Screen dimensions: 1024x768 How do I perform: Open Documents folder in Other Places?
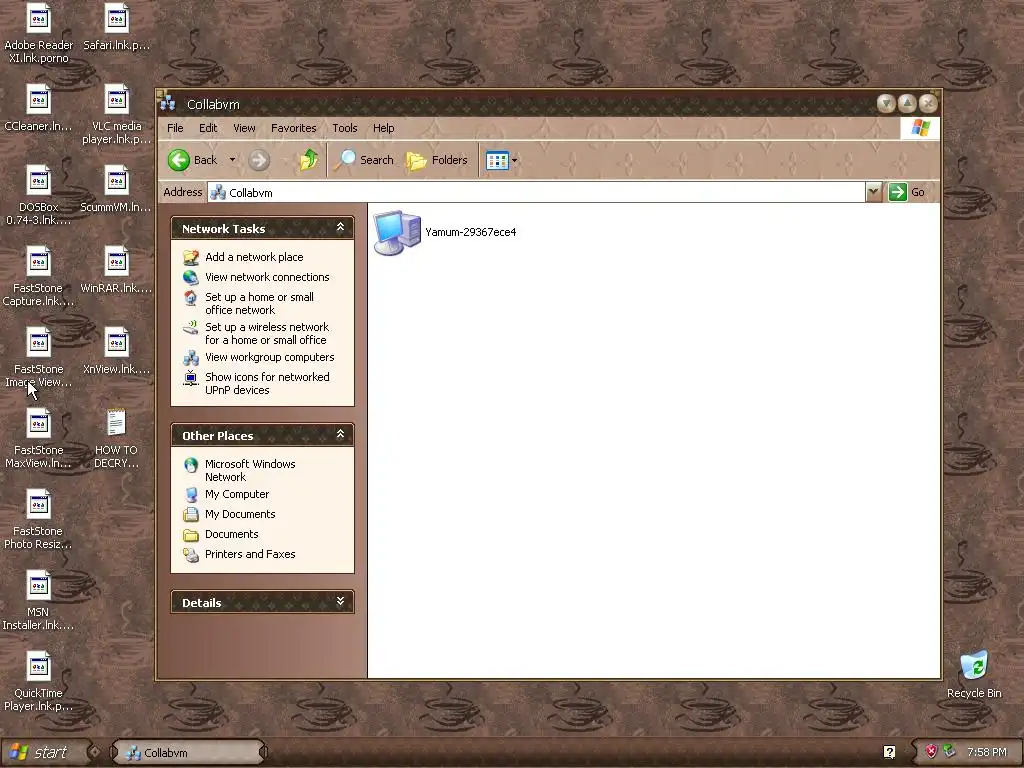click(231, 534)
